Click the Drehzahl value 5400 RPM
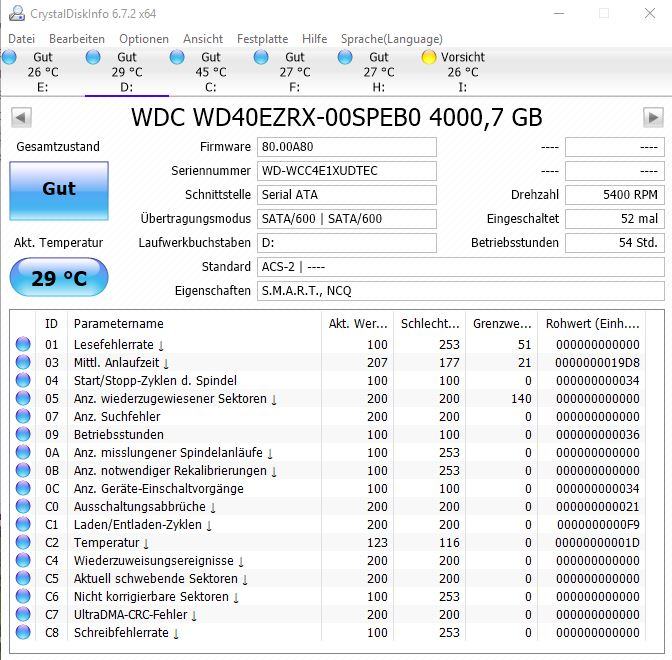The image size is (672, 660). [615, 195]
